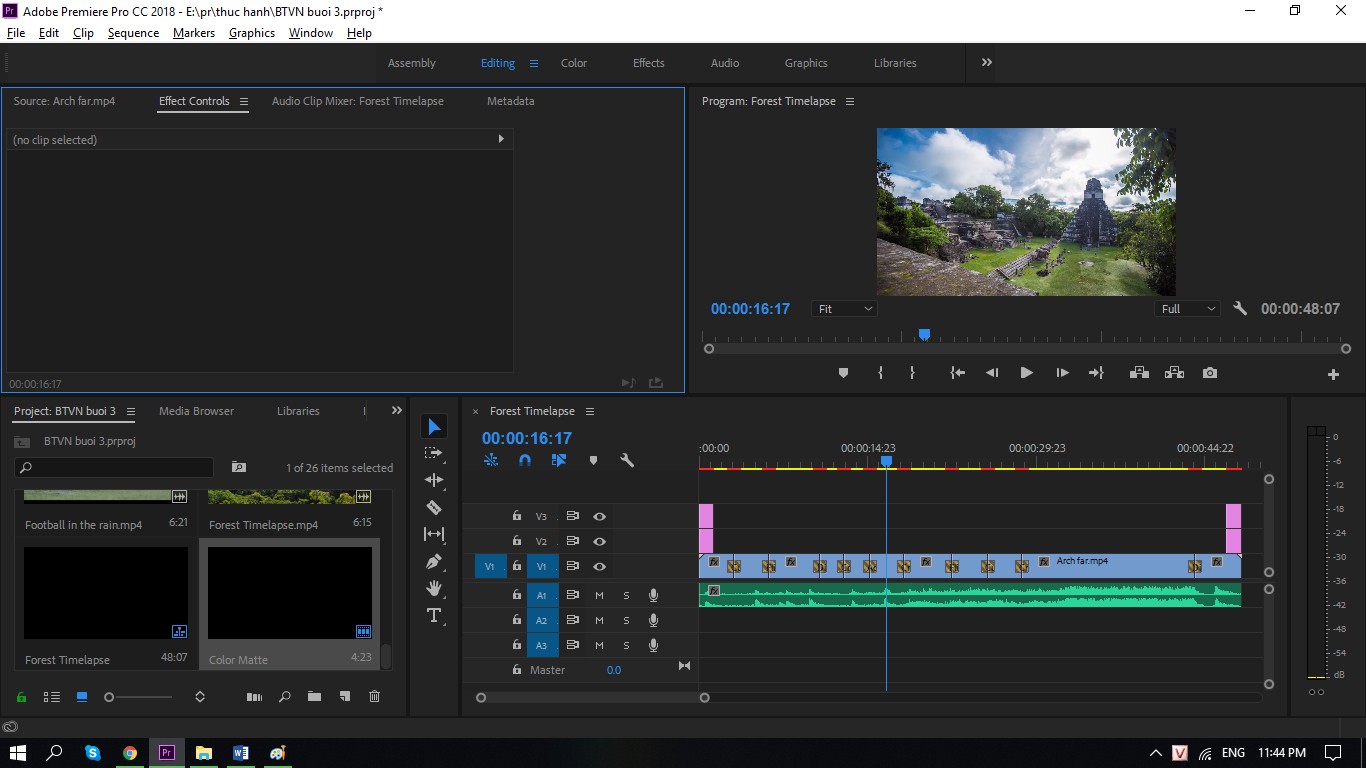This screenshot has height=768, width=1366.
Task: Solo audio track A2
Action: [x=626, y=621]
